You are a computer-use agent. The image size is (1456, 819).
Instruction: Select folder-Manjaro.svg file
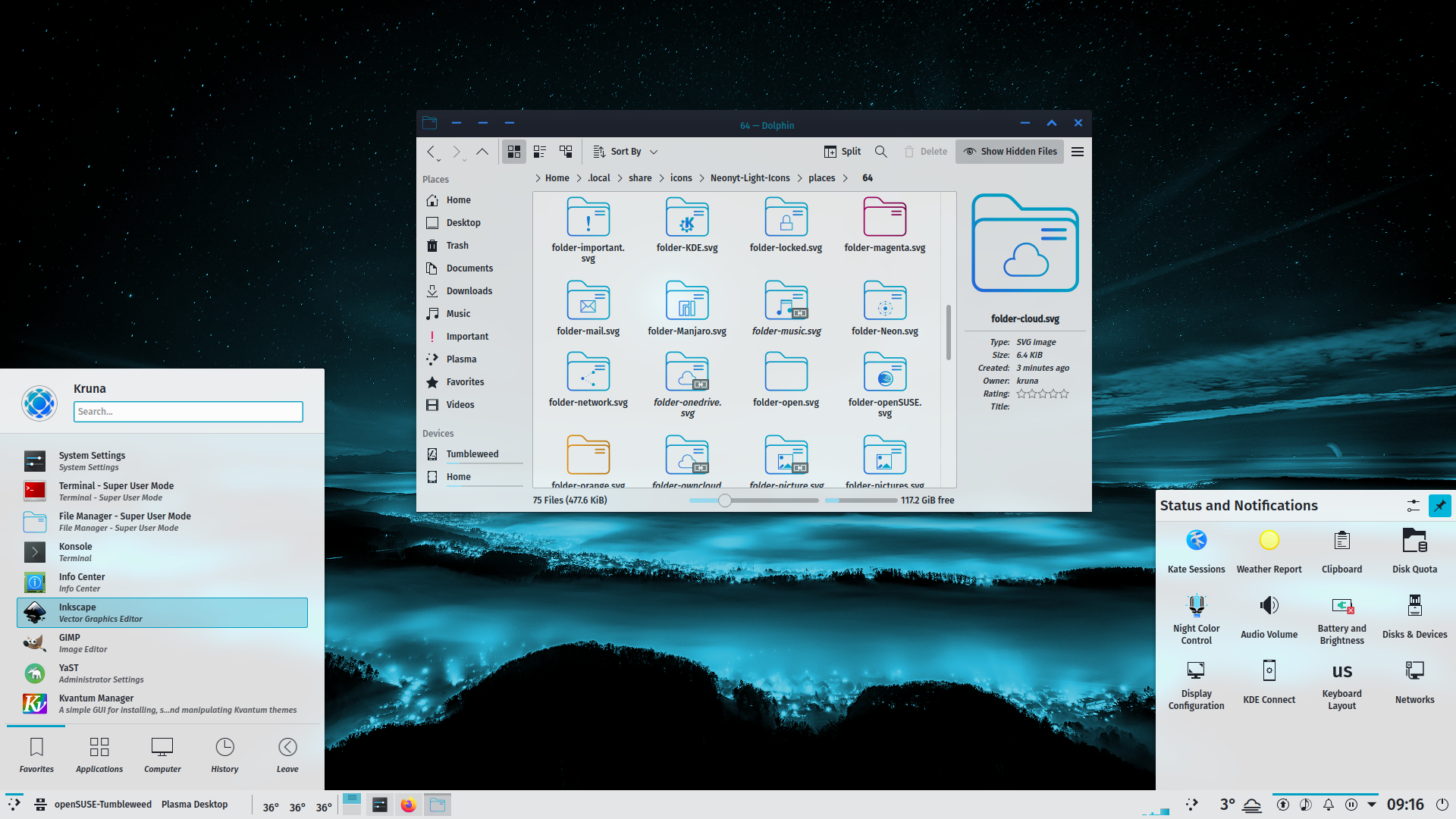click(687, 309)
